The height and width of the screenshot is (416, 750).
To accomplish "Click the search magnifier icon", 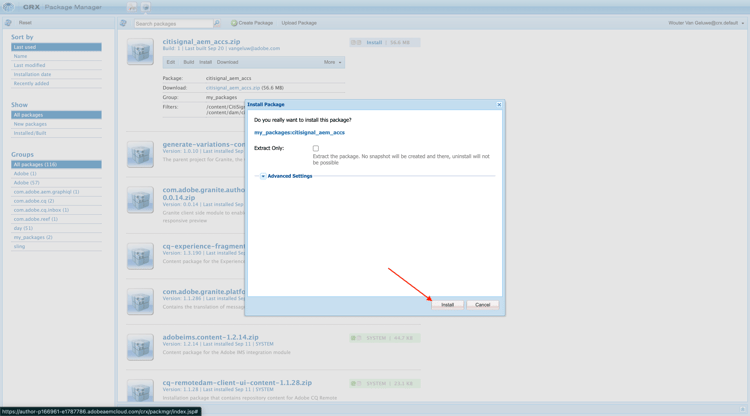I will coord(217,23).
